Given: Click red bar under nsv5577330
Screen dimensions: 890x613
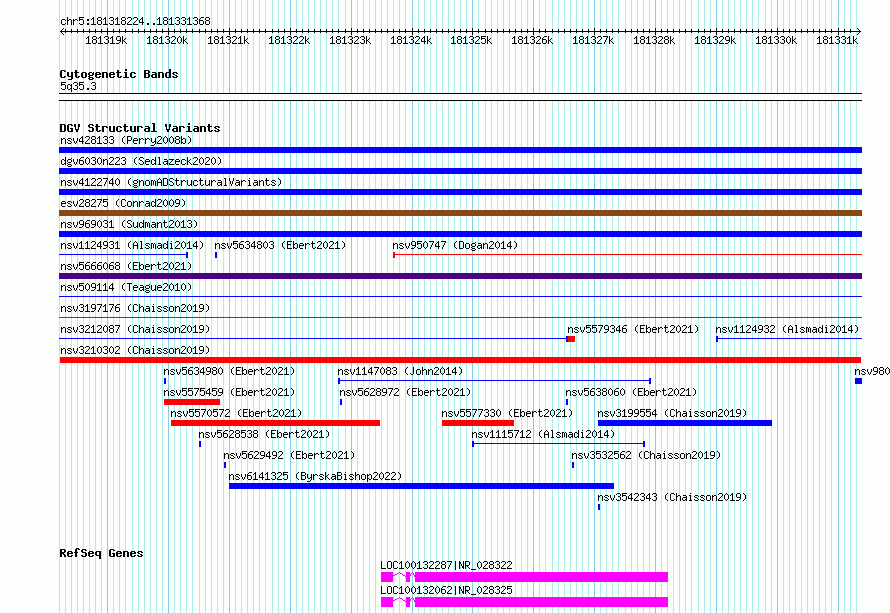Looking at the screenshot, I should click(x=478, y=423).
